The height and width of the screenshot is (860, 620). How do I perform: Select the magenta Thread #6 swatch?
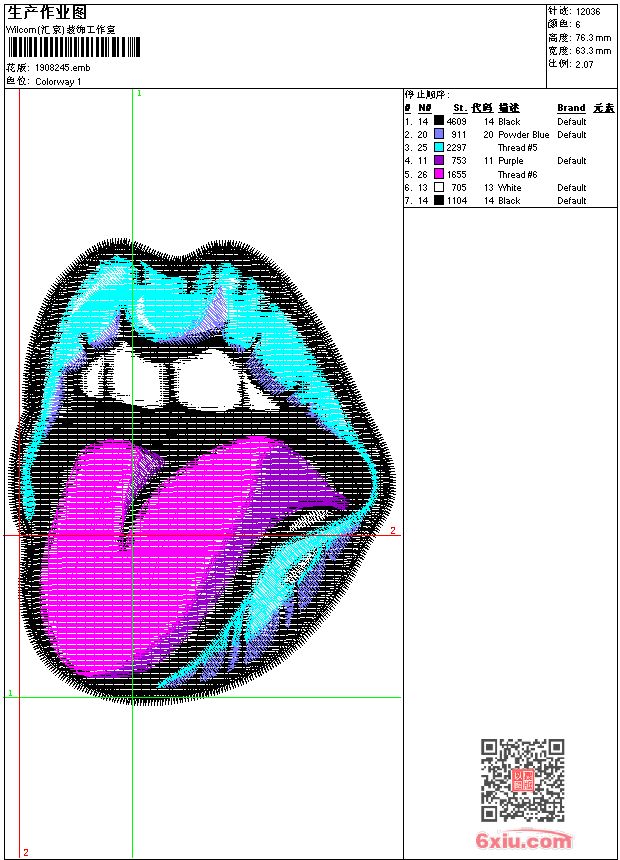point(439,174)
